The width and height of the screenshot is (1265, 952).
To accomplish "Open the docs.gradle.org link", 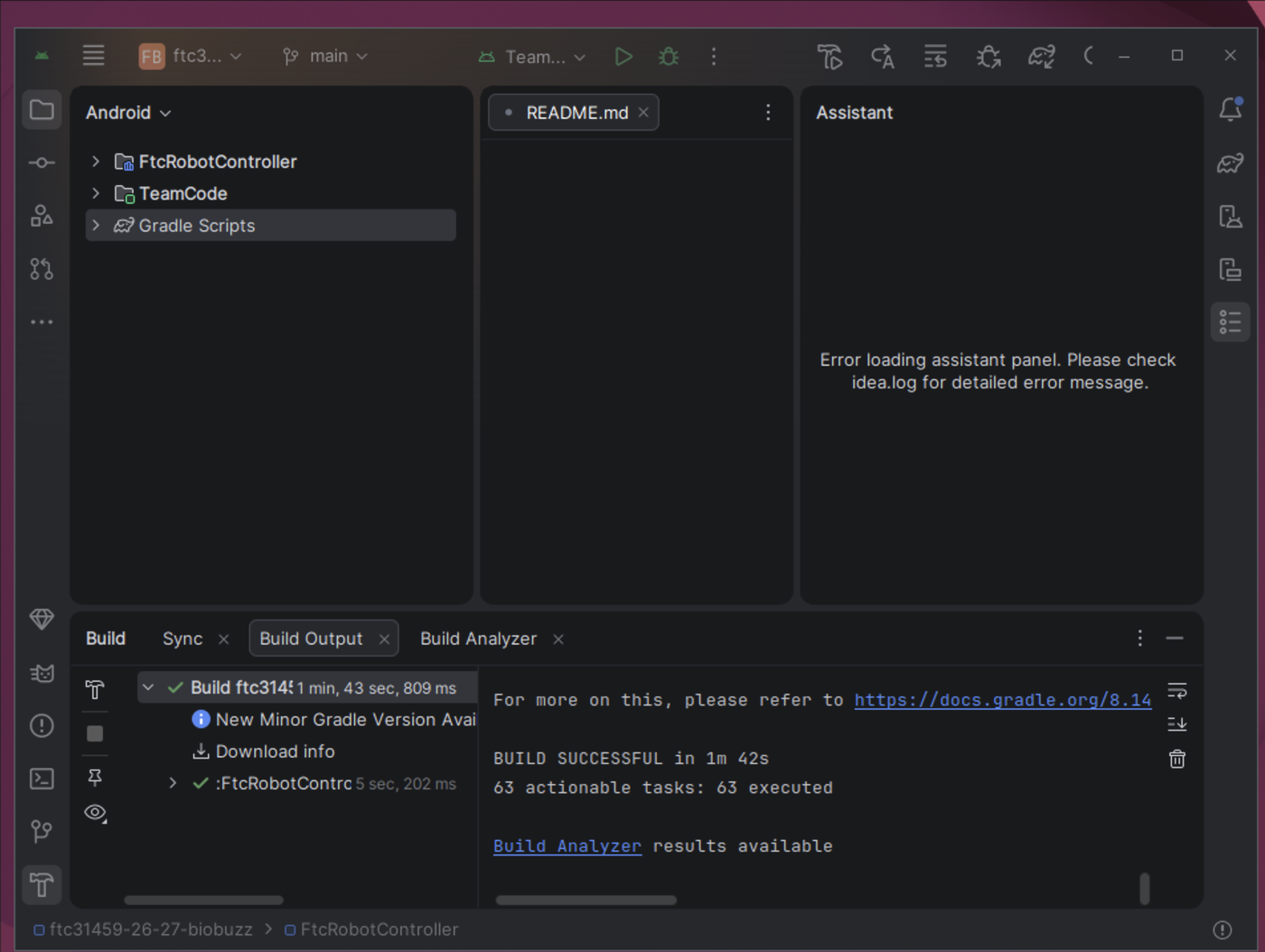I will click(1003, 700).
